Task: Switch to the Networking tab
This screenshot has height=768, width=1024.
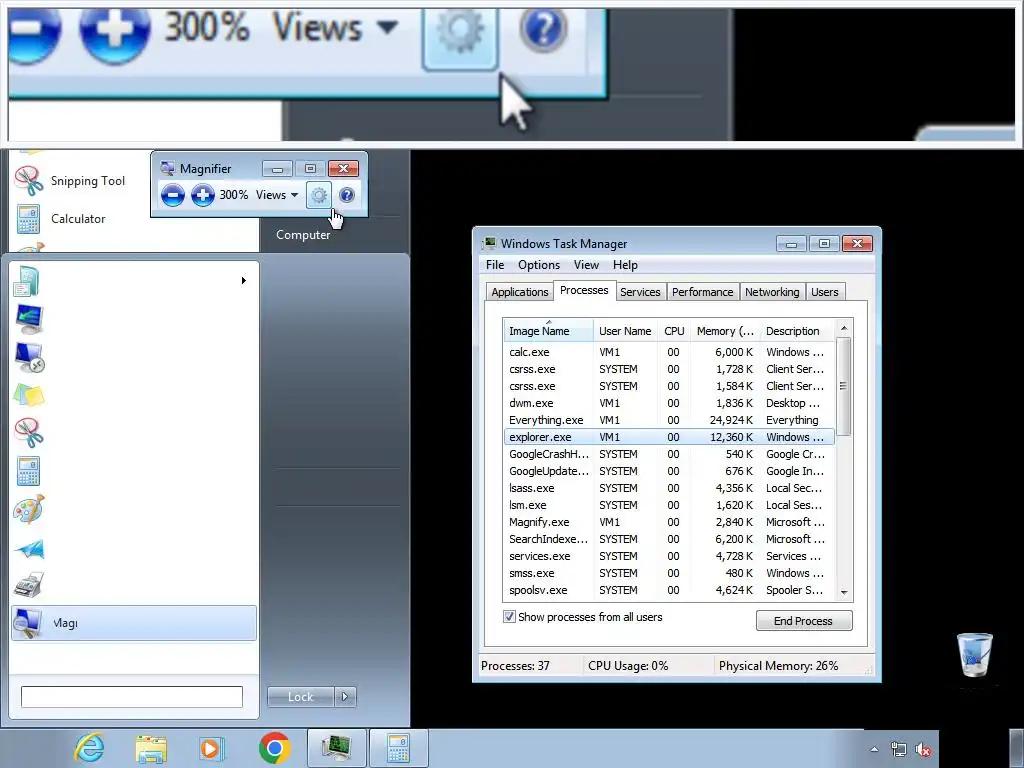Action: tap(772, 292)
